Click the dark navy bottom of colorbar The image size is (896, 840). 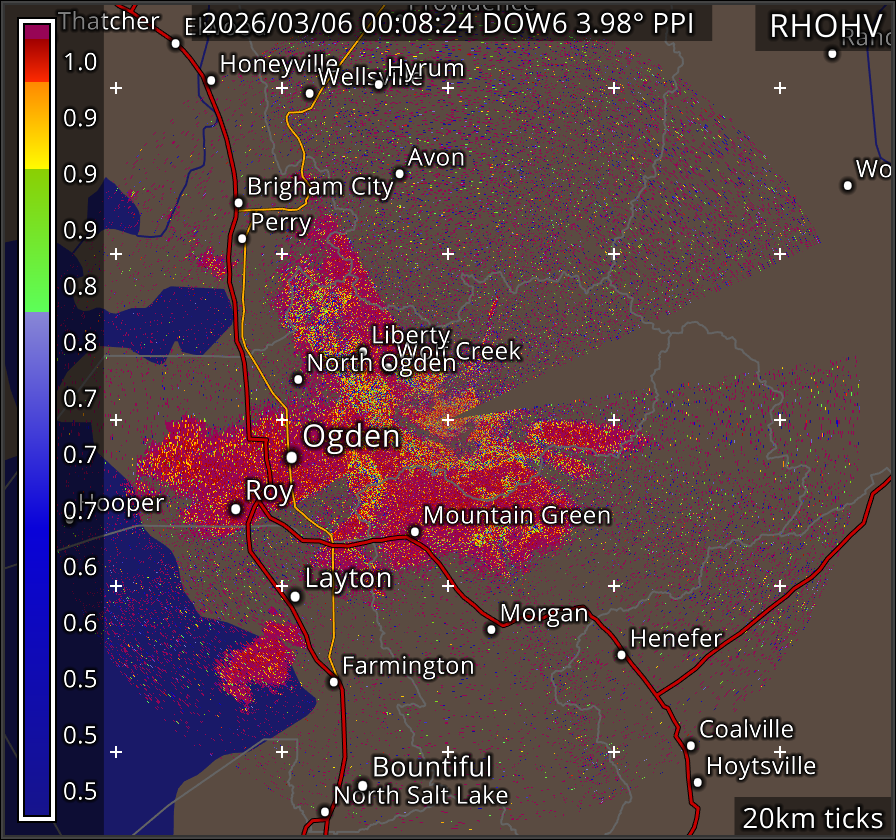37,790
